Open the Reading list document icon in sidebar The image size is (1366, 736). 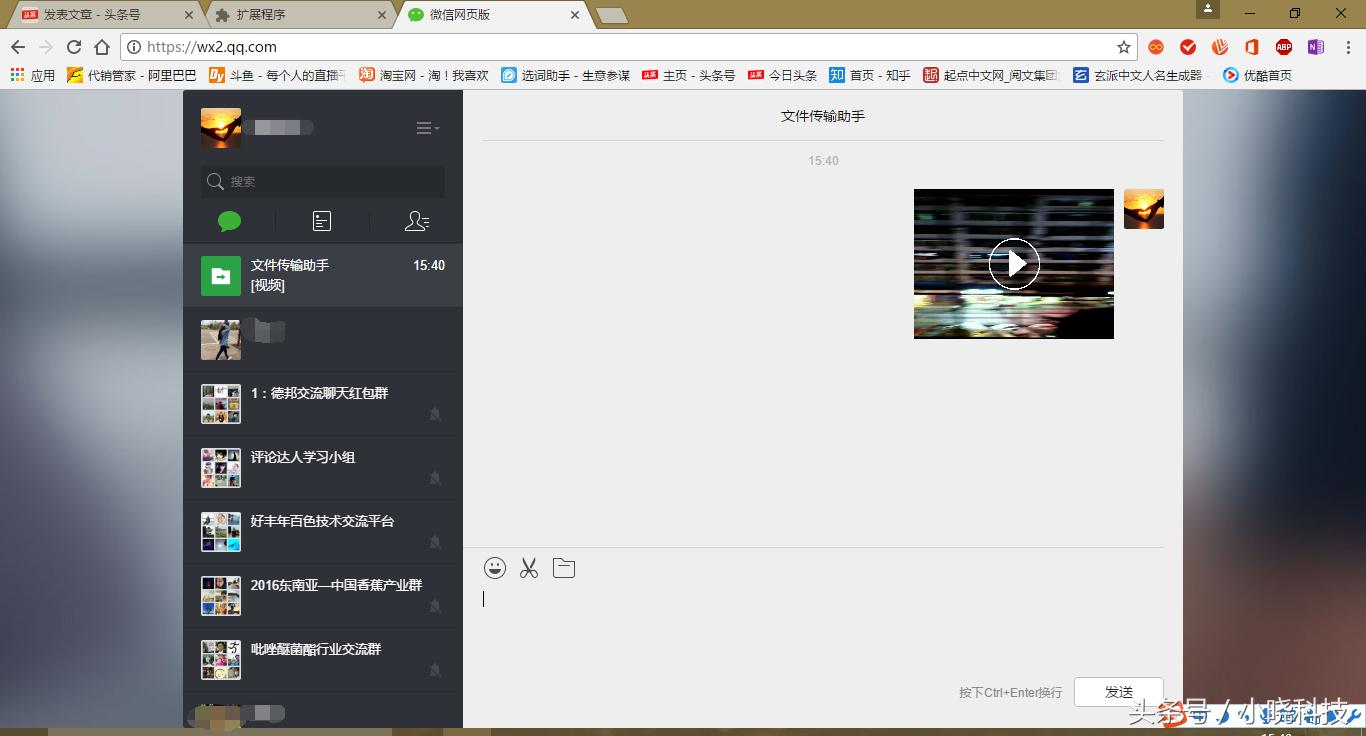click(321, 221)
